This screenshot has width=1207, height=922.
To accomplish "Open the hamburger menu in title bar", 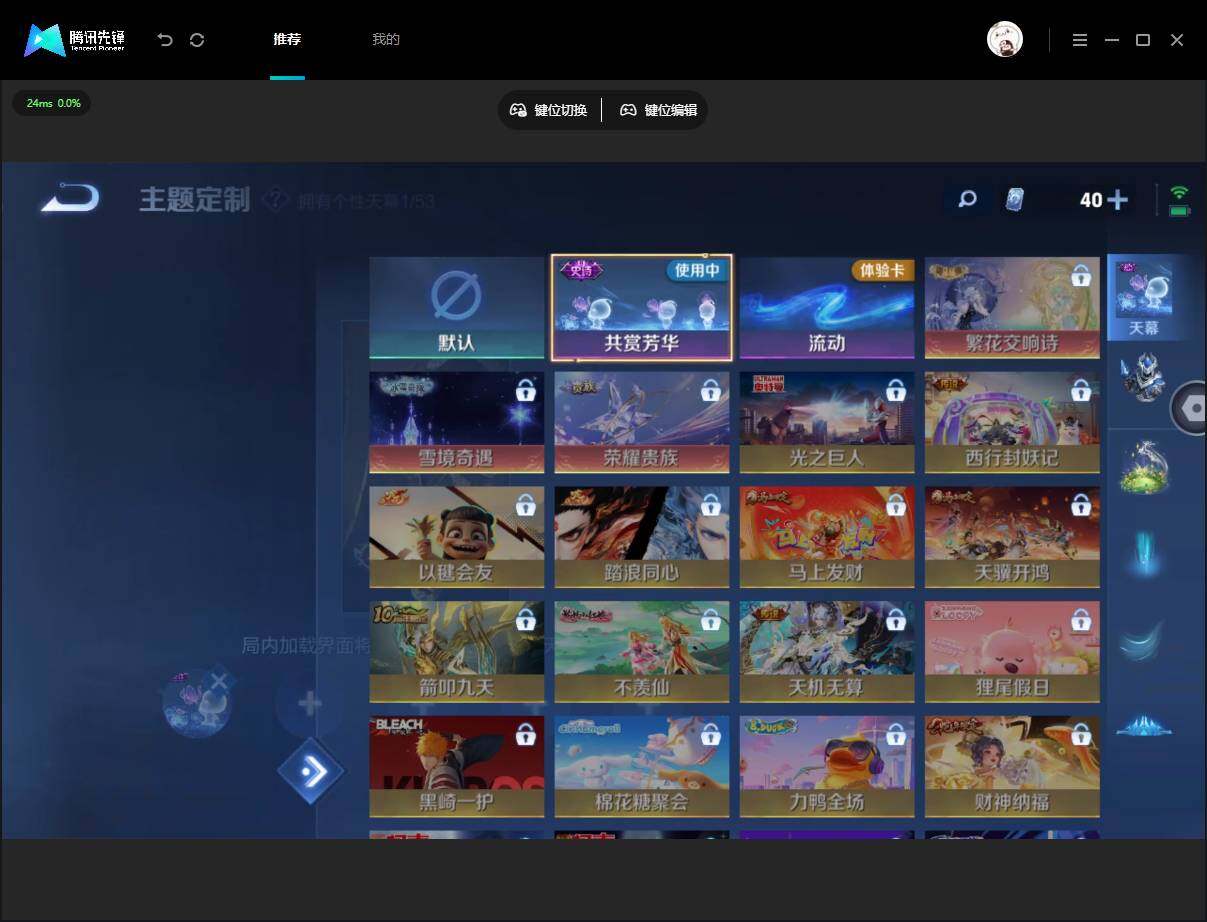I will [x=1080, y=40].
